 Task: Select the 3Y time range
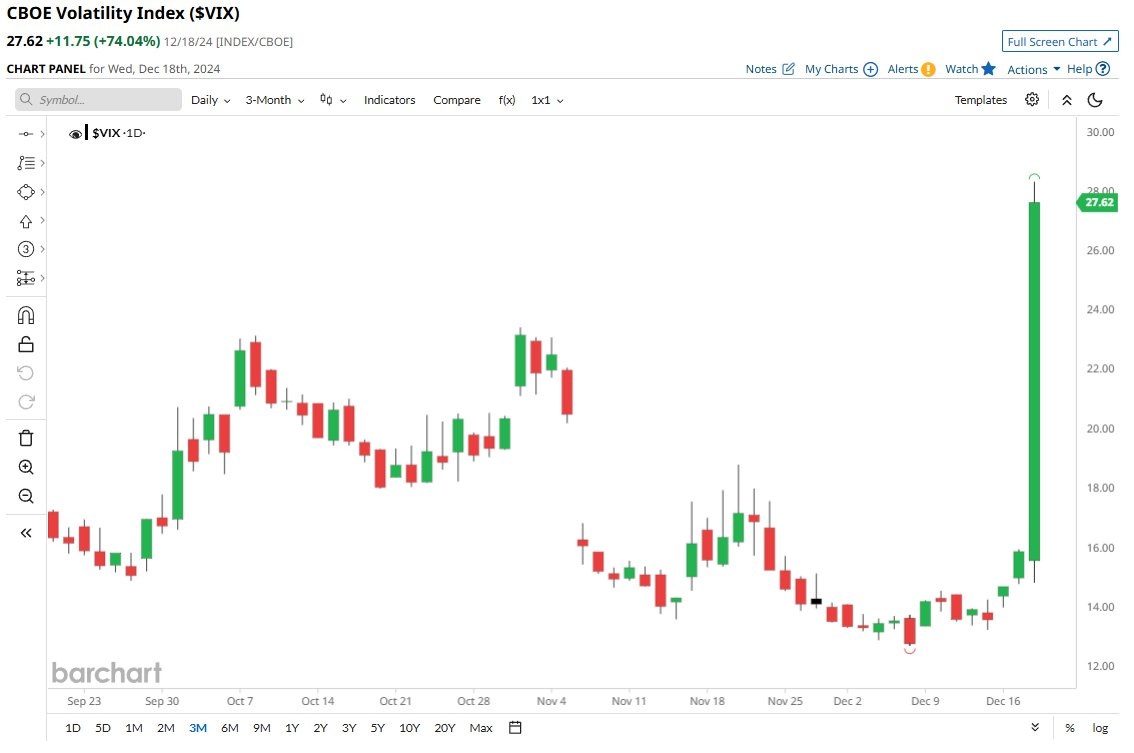(x=349, y=728)
